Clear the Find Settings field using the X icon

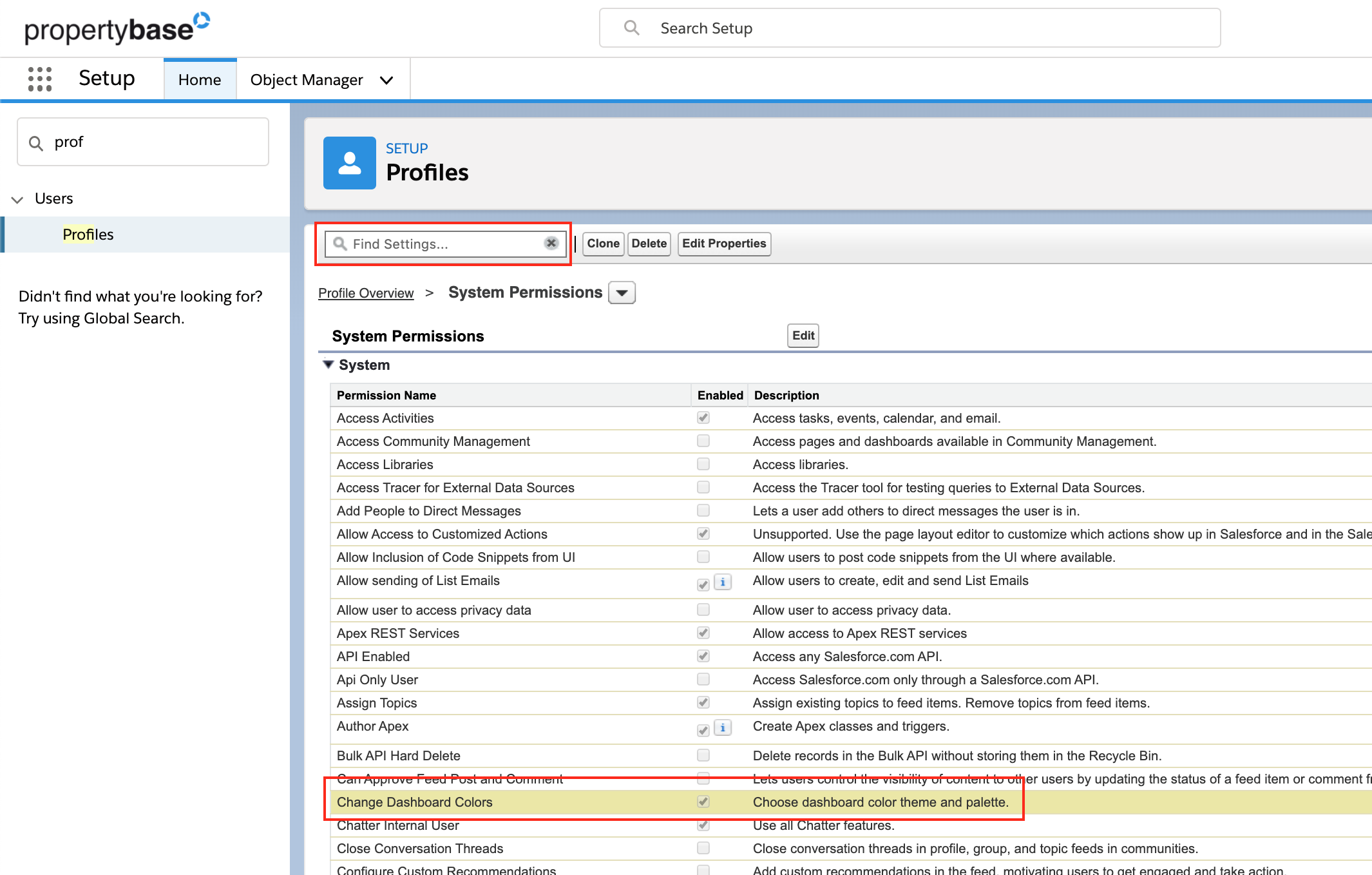tap(551, 243)
